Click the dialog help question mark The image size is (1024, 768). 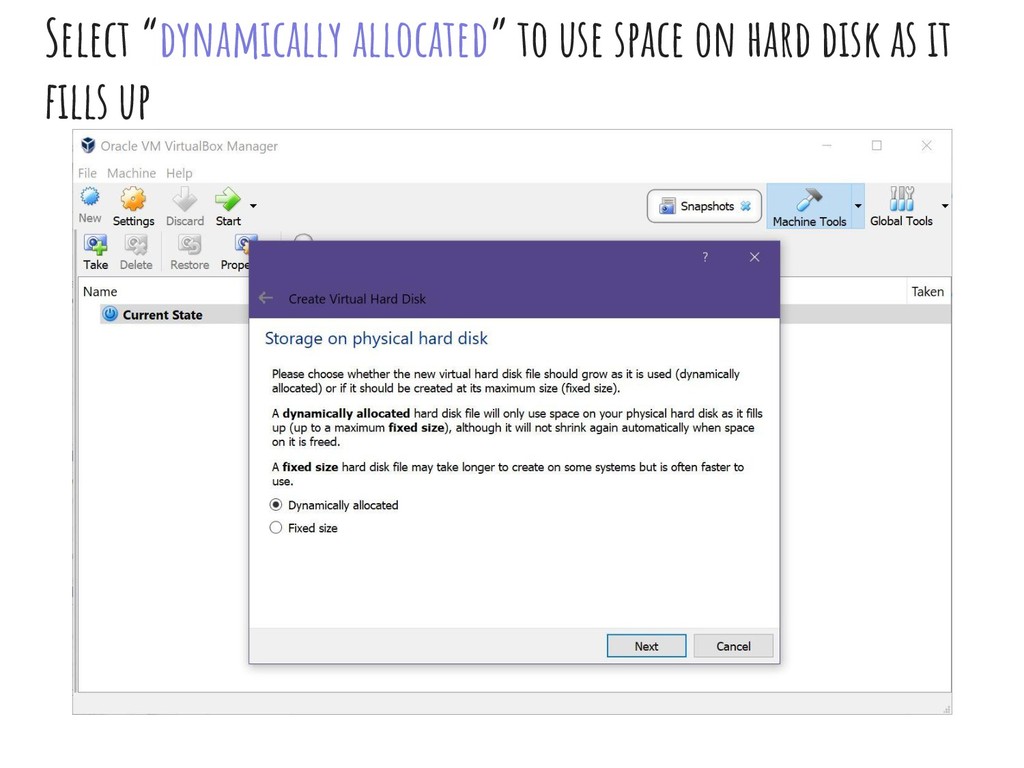[705, 257]
